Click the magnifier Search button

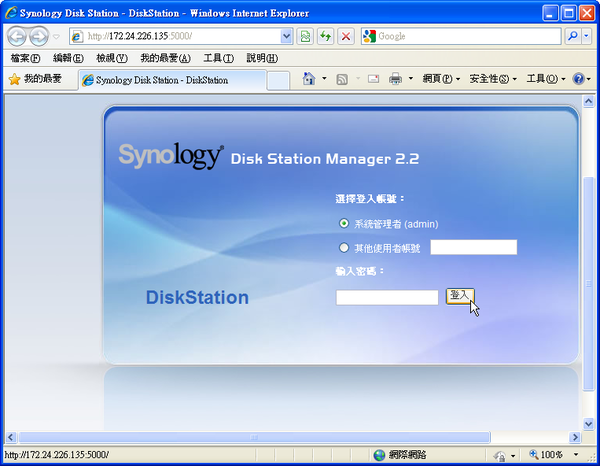pyautogui.click(x=573, y=36)
